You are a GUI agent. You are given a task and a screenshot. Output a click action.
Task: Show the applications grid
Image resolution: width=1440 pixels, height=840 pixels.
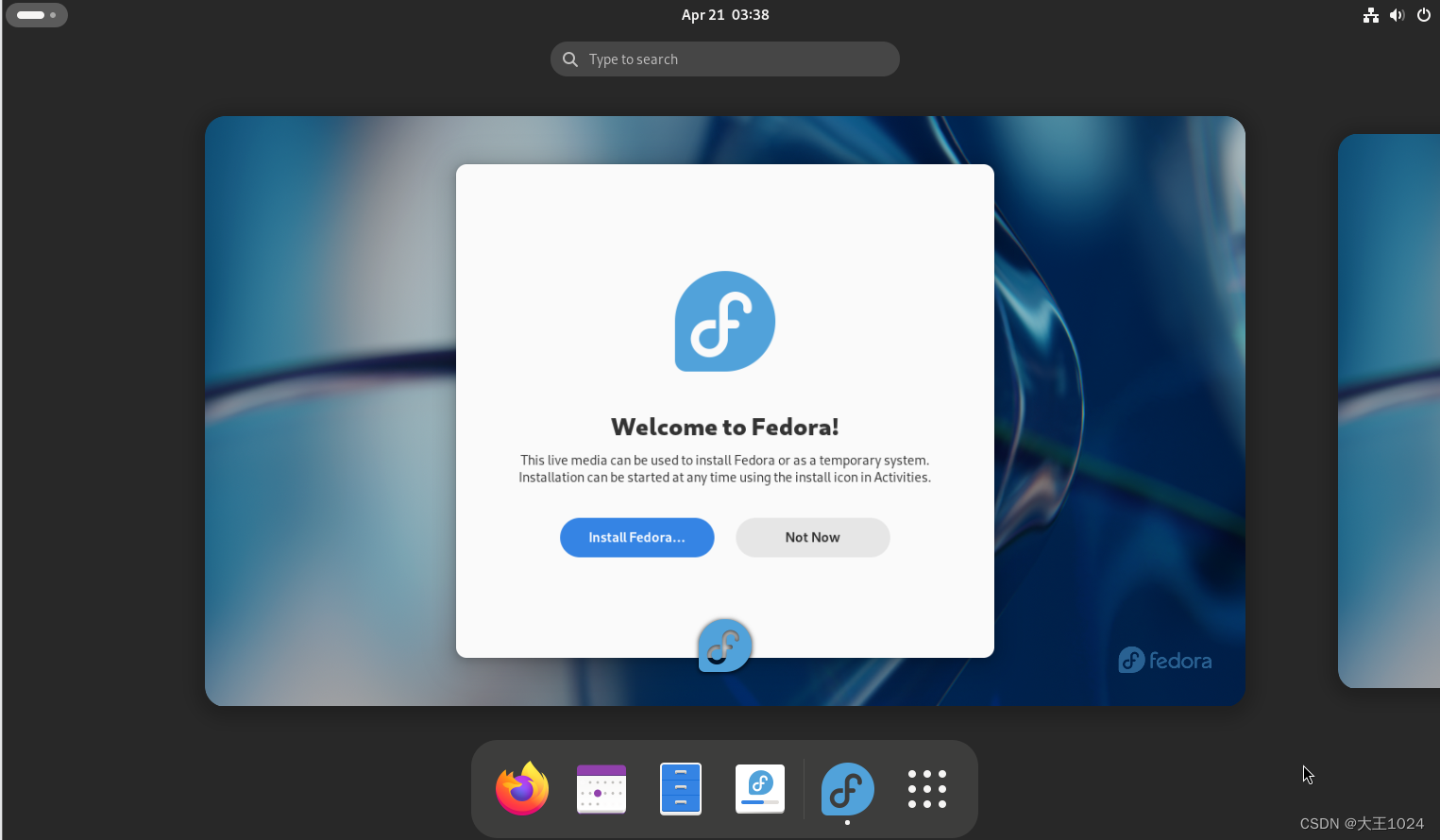pyautogui.click(x=927, y=789)
